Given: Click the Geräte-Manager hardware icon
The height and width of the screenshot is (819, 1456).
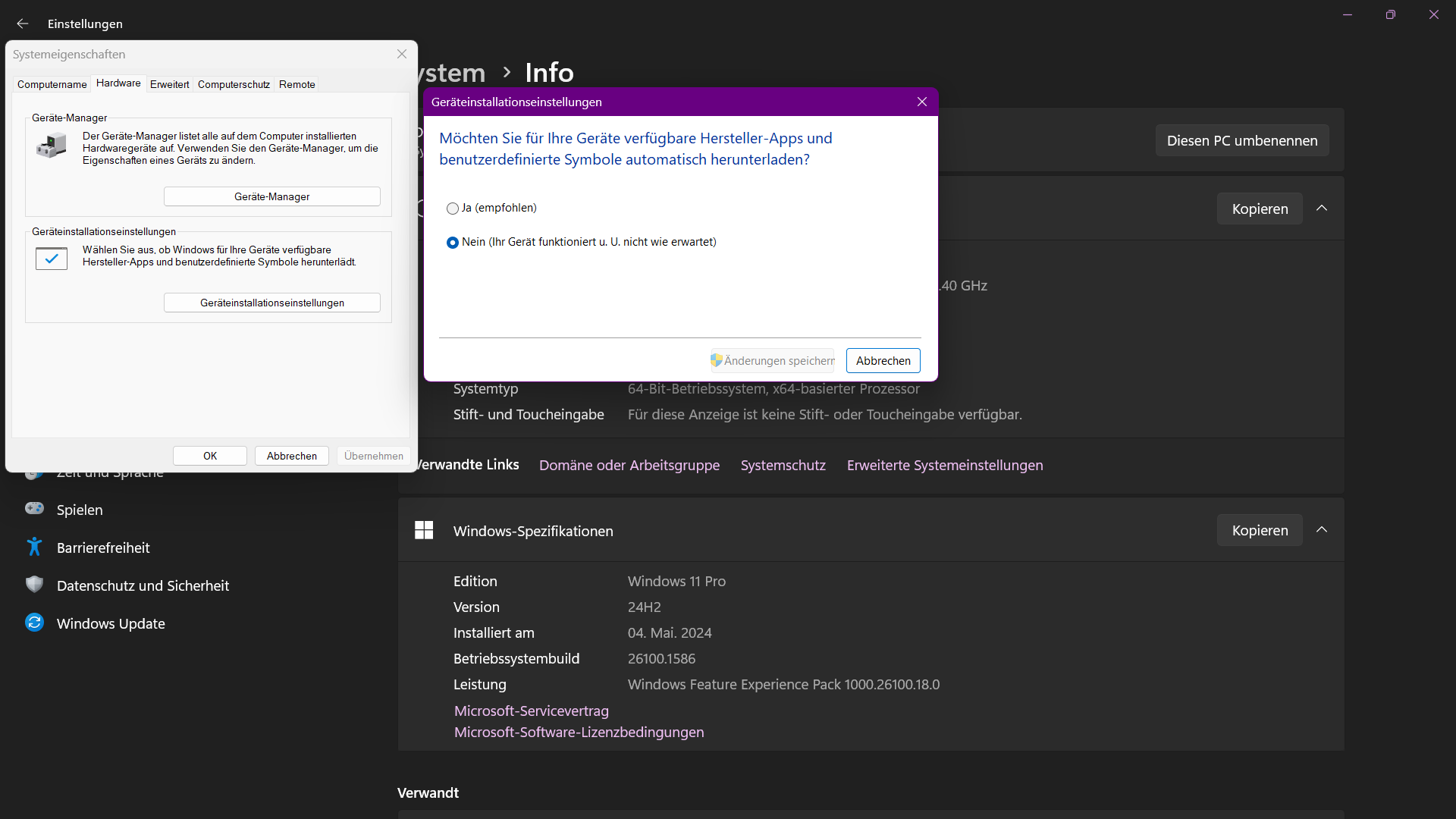Looking at the screenshot, I should 52,145.
